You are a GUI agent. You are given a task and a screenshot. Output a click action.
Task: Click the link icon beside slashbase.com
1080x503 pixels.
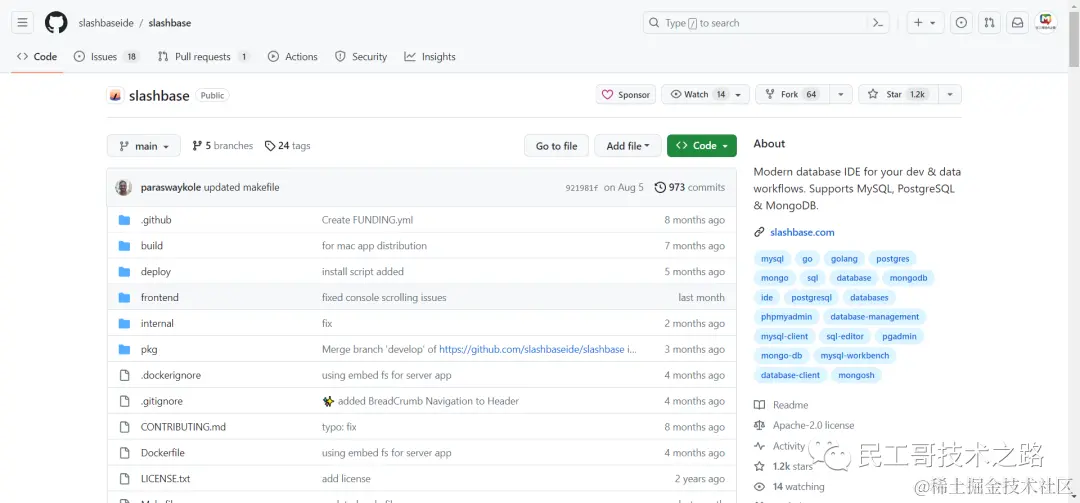[x=759, y=232]
